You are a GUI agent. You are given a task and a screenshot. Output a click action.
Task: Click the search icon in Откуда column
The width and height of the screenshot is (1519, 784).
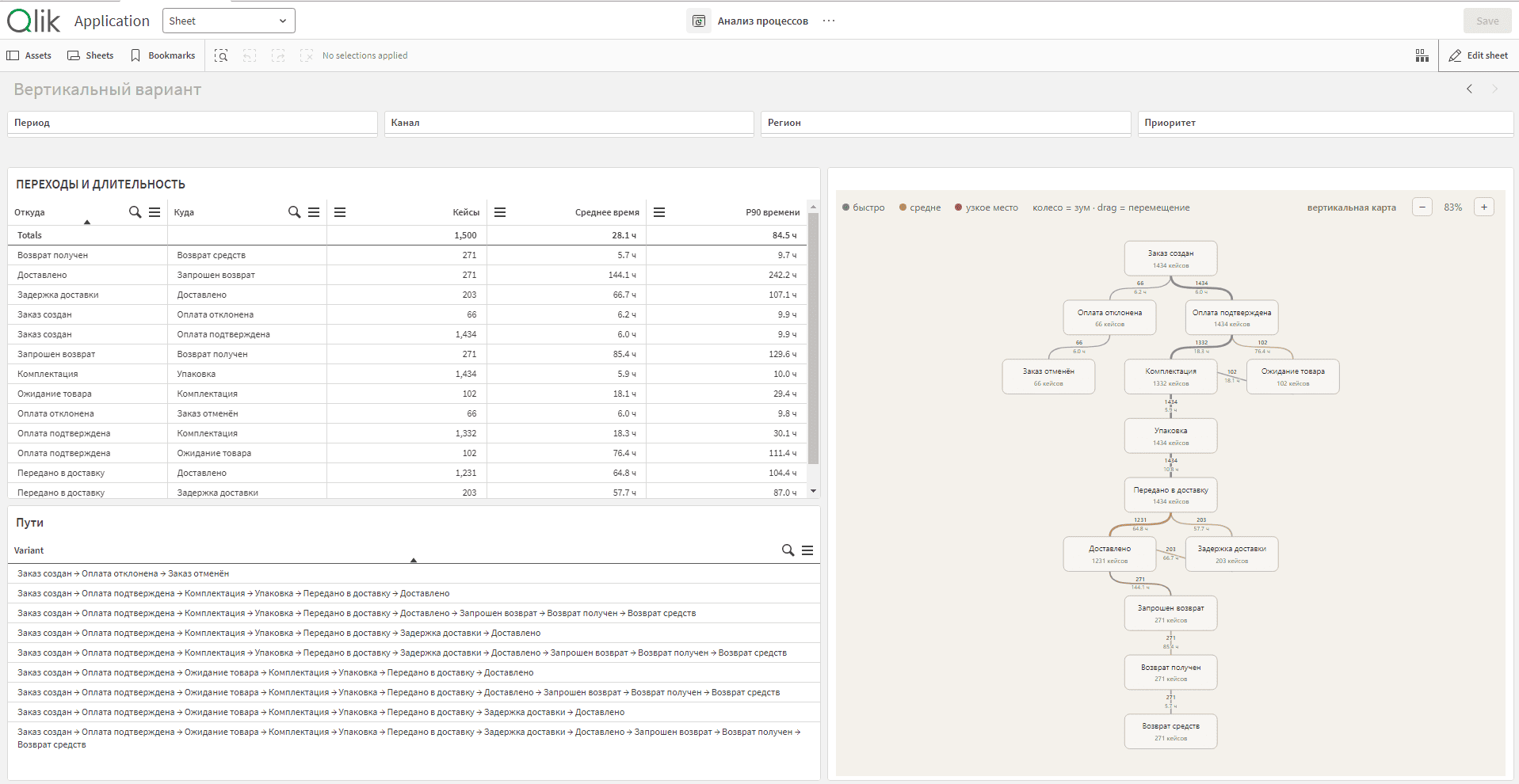click(x=135, y=211)
